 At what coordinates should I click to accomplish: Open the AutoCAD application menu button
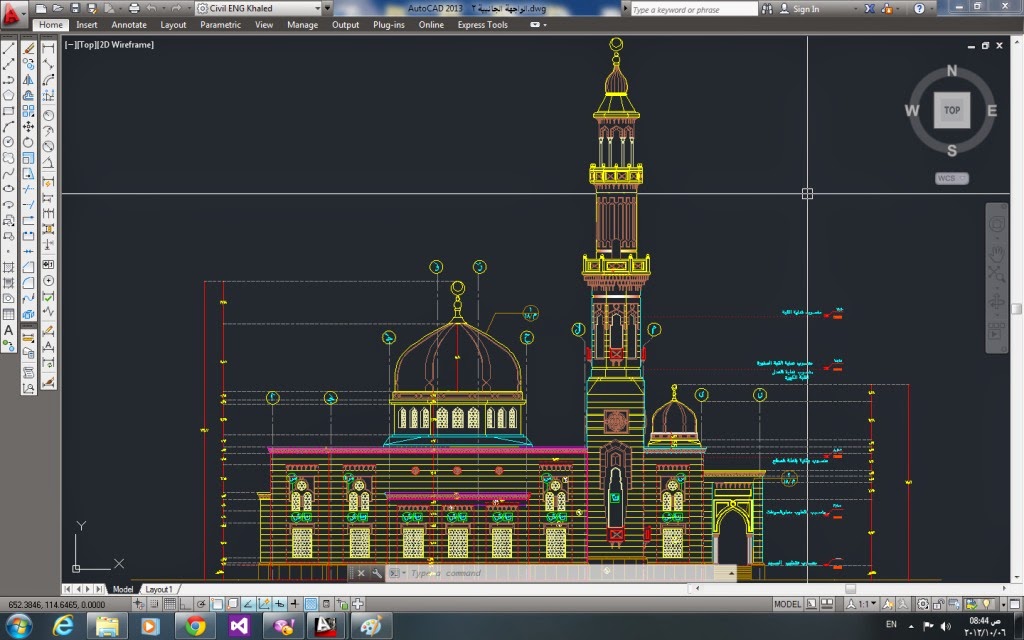coord(14,13)
